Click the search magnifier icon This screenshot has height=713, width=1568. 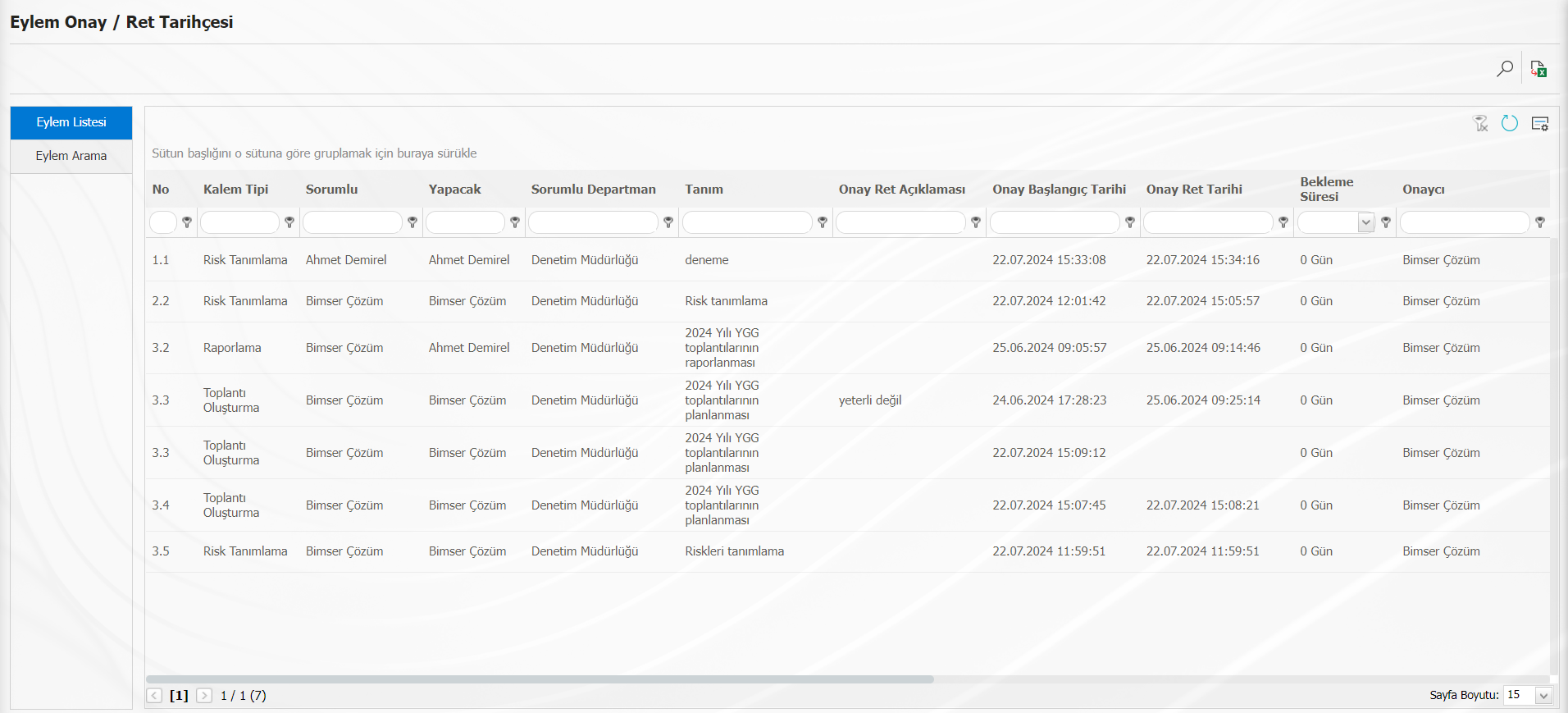pyautogui.click(x=1505, y=69)
